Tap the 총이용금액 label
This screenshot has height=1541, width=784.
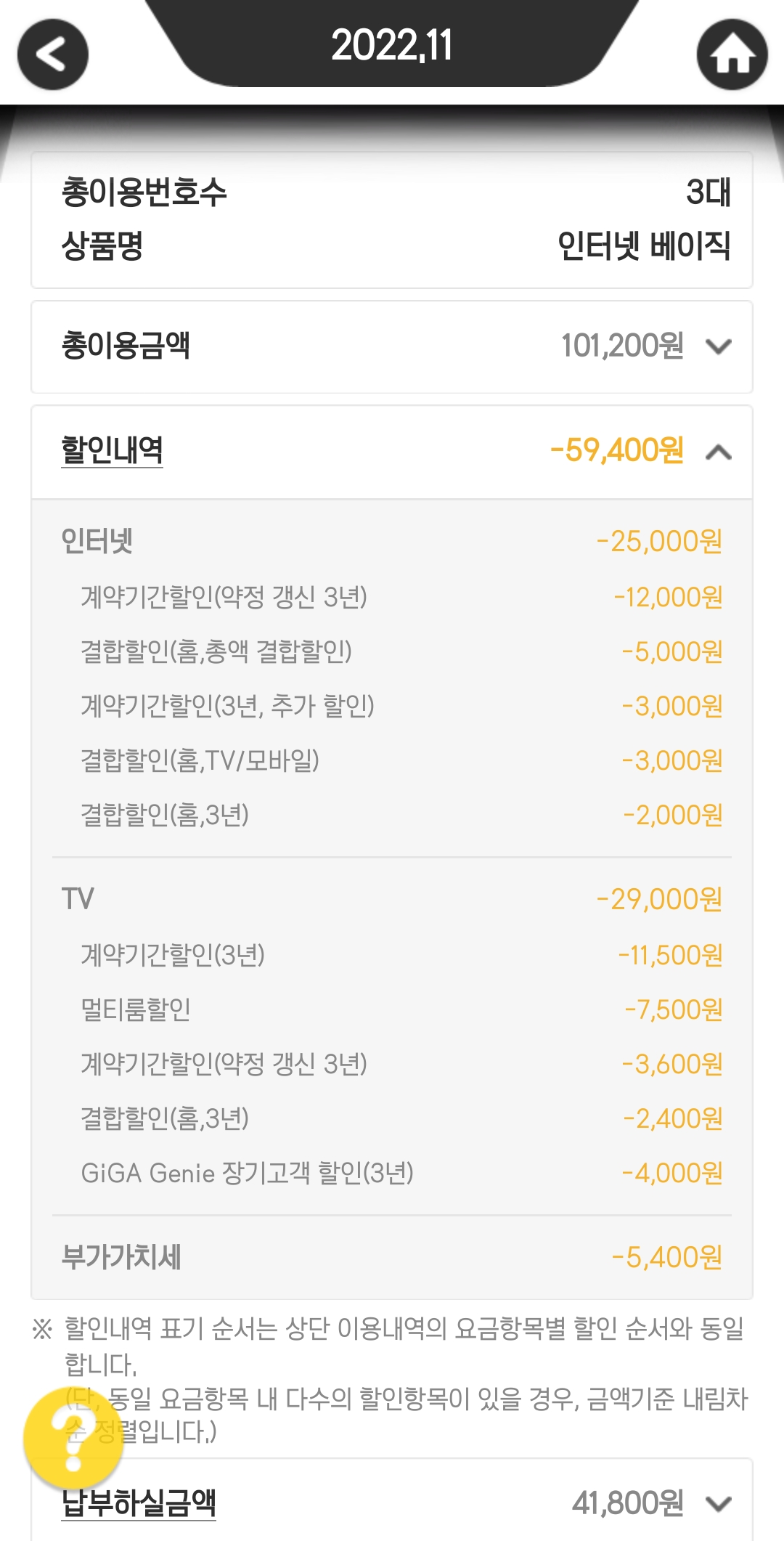[x=126, y=346]
